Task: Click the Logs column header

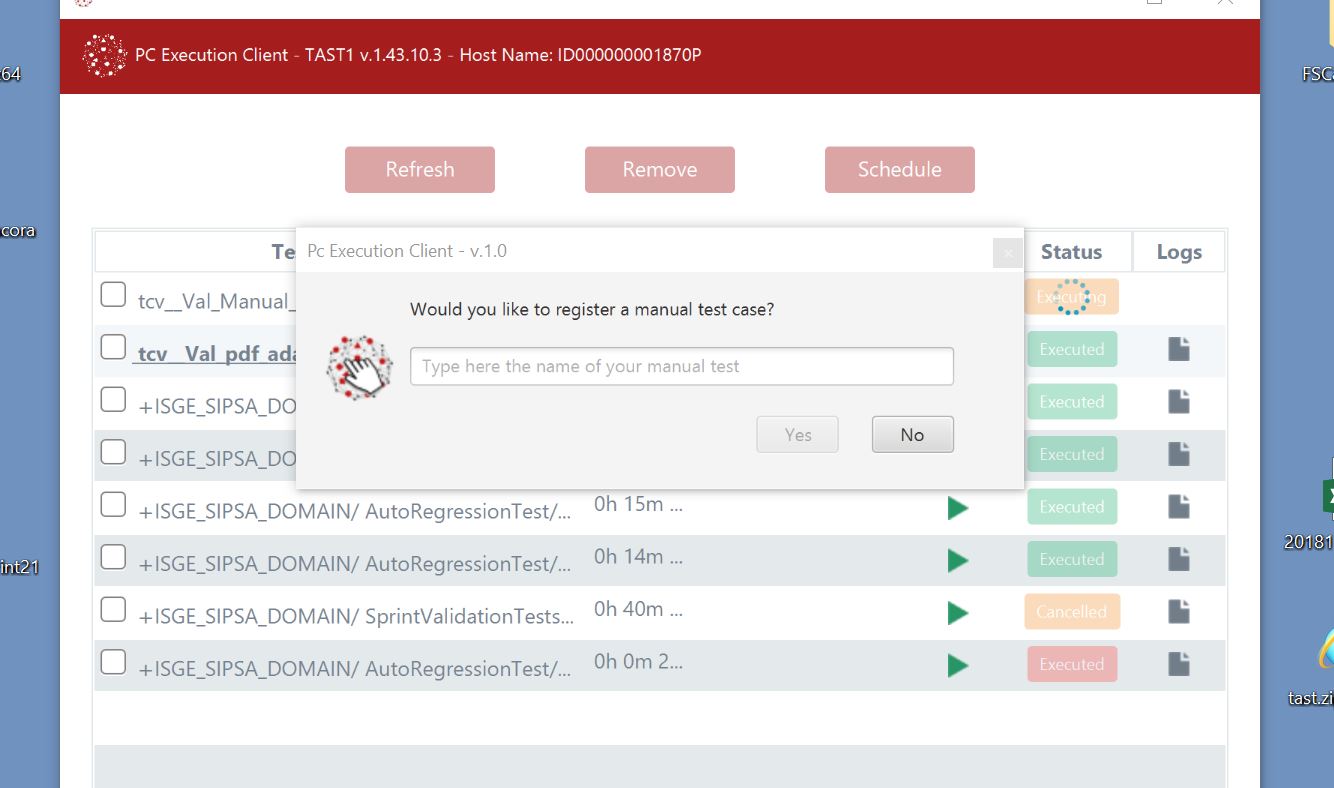Action: (x=1179, y=252)
